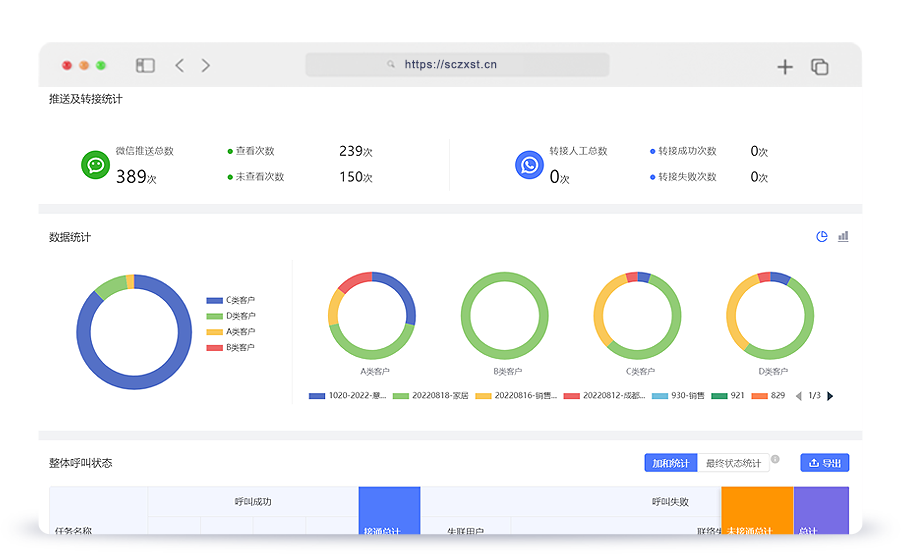The image size is (901, 554).
Task: Click the 导出 export button
Action: pos(824,463)
